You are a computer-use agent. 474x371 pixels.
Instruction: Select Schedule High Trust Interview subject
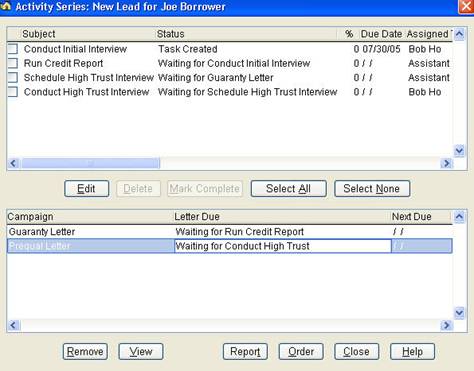(x=89, y=78)
